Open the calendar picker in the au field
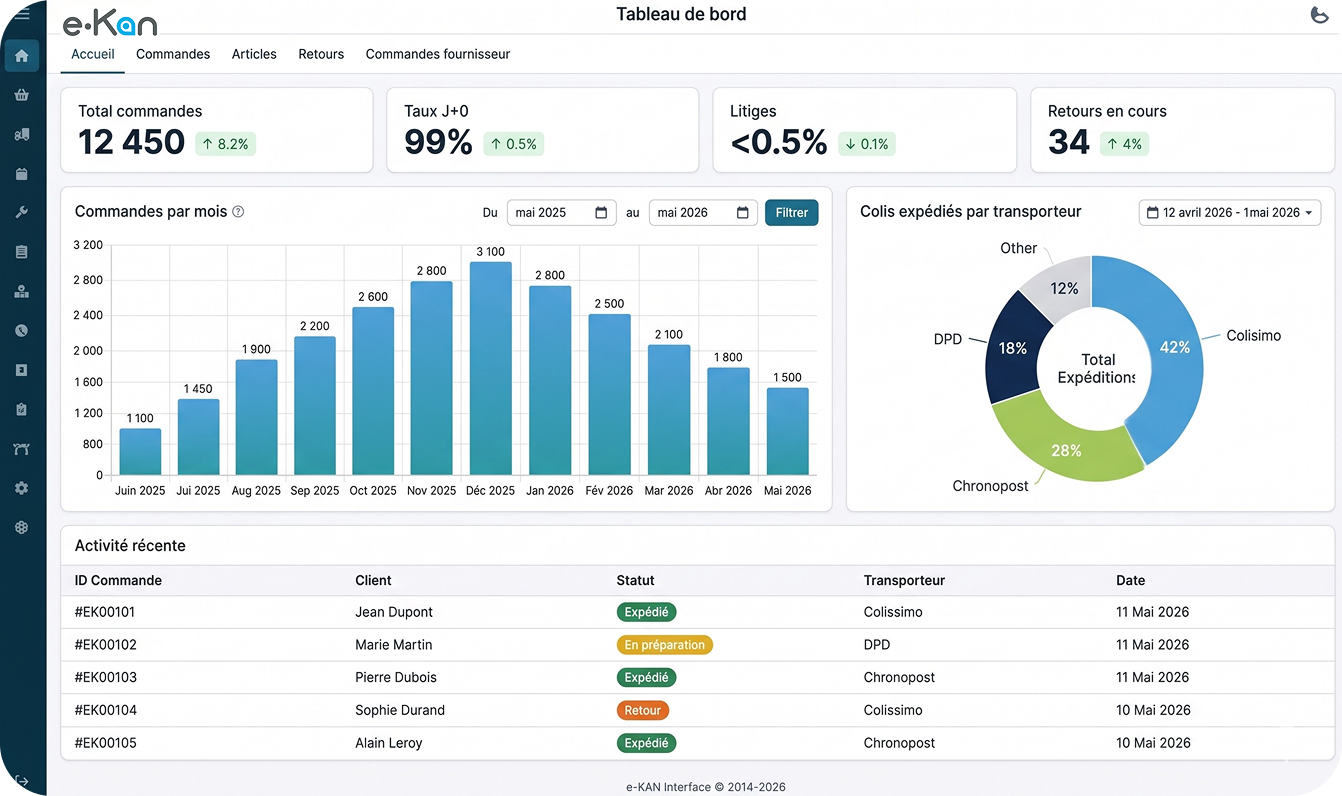 point(743,213)
